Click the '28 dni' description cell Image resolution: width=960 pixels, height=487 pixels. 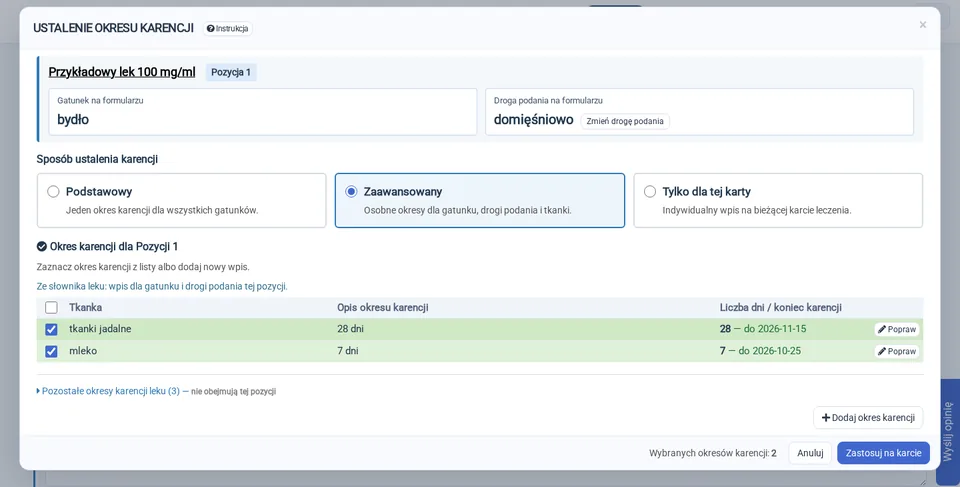click(350, 329)
